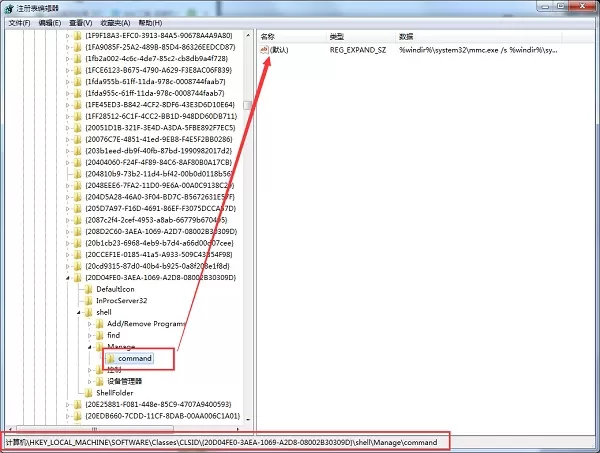The height and width of the screenshot is (453, 600).
Task: Select key {20CCEF1E-0185-41a5-A933-509C43B54F98}
Action: 159,255
